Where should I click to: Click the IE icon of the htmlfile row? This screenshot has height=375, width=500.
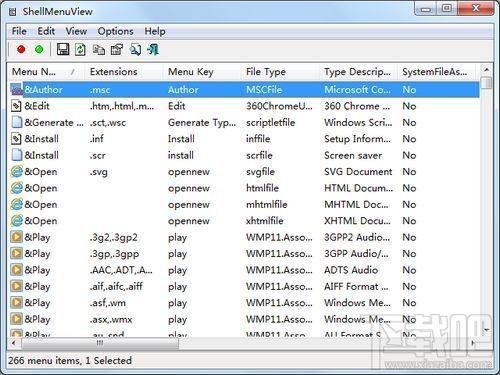(16, 188)
